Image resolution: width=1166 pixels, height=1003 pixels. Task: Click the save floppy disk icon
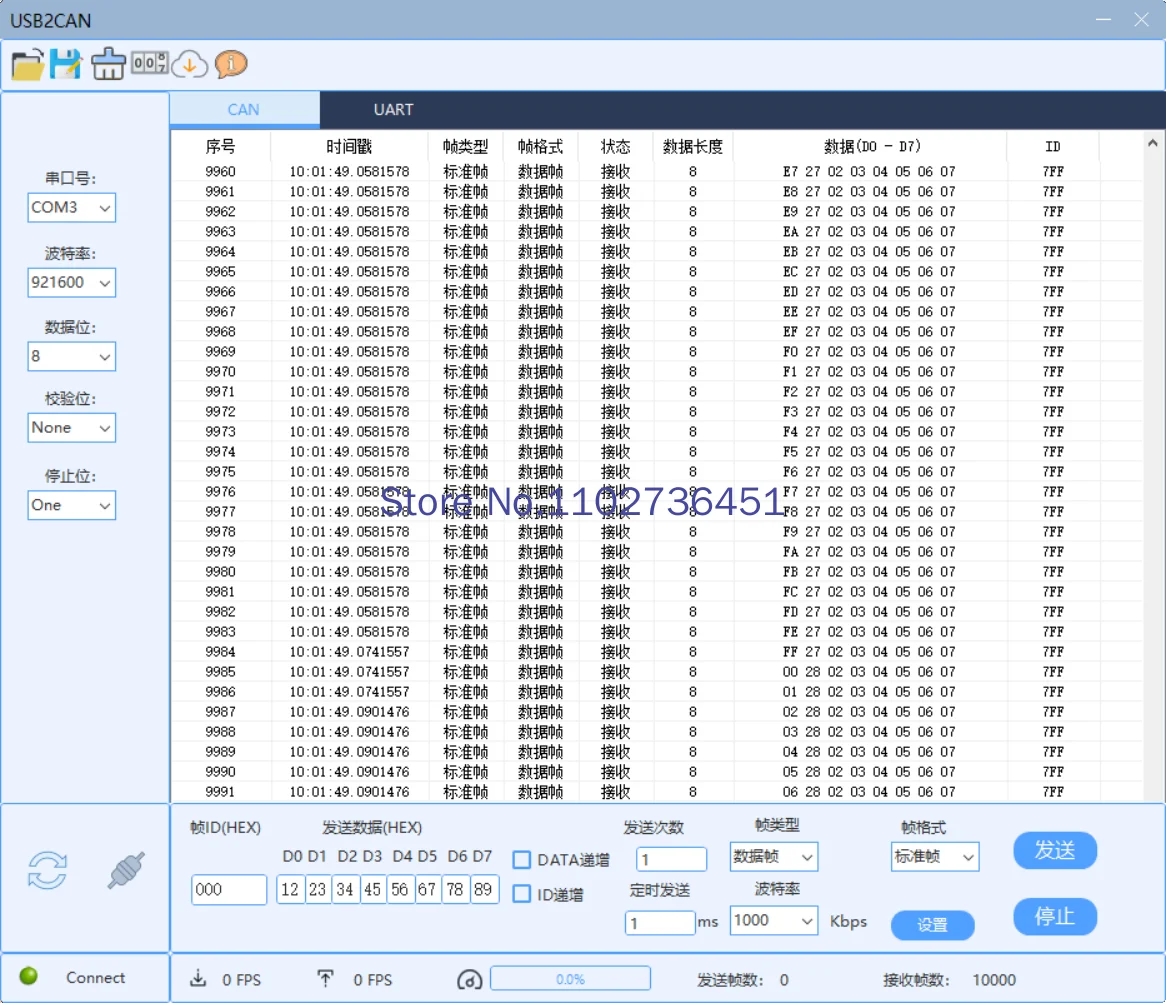67,65
